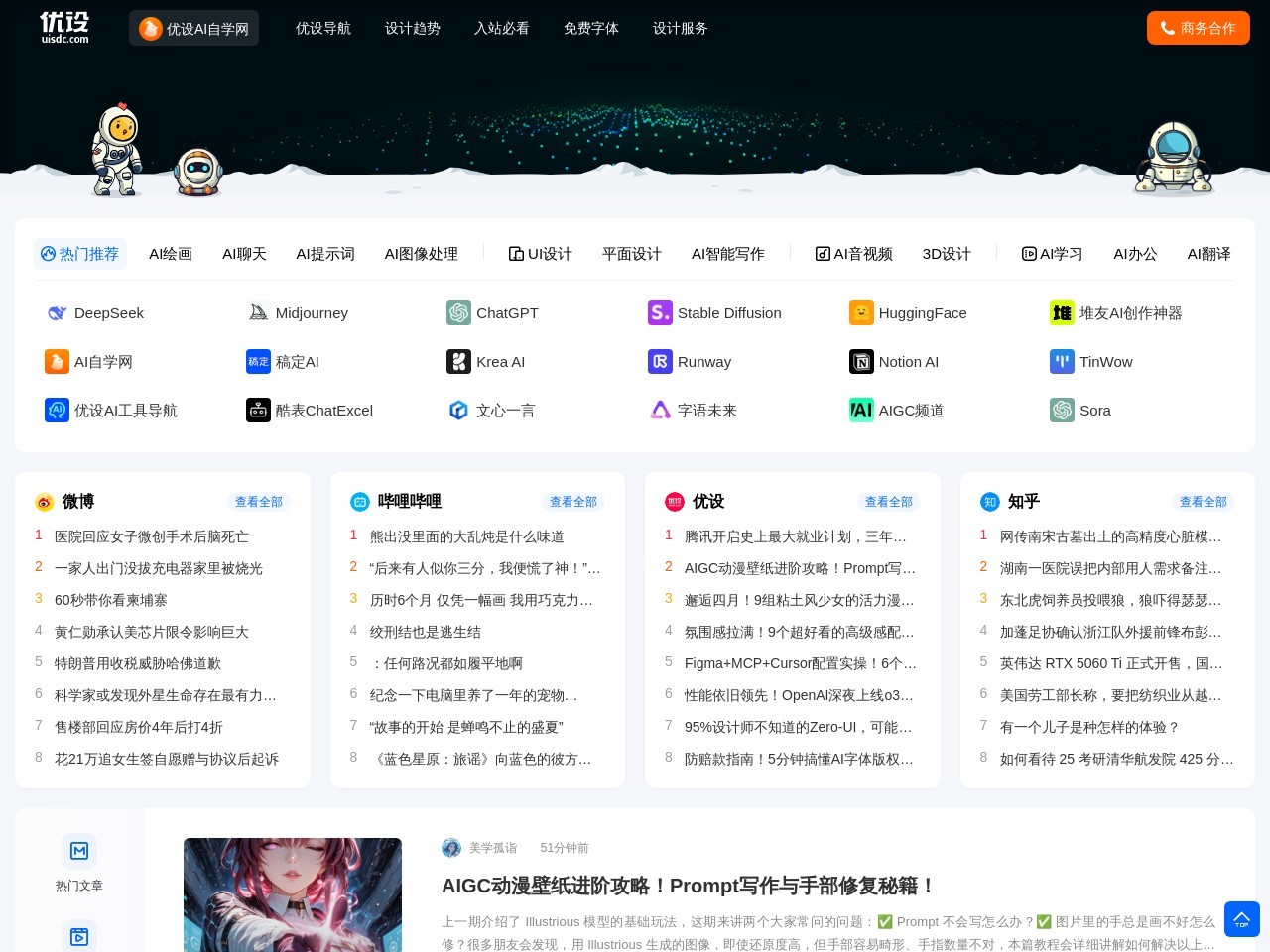Open 黄仁勋承认美芯片限令影响巨大 item

point(152,632)
